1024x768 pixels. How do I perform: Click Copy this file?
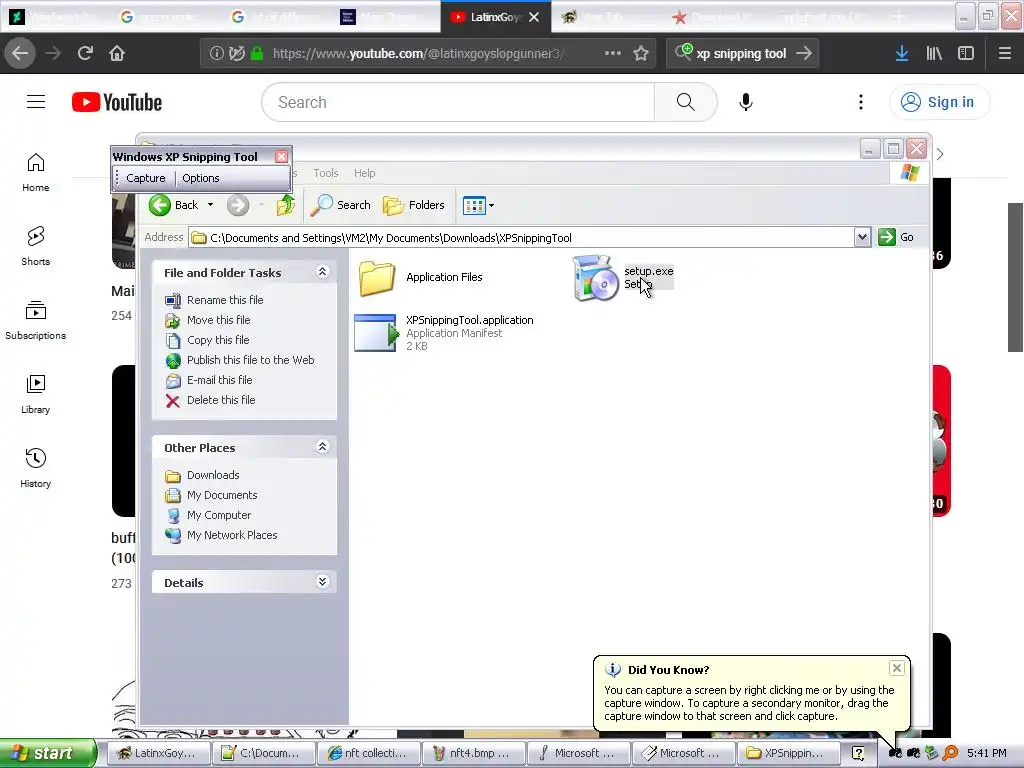click(217, 340)
